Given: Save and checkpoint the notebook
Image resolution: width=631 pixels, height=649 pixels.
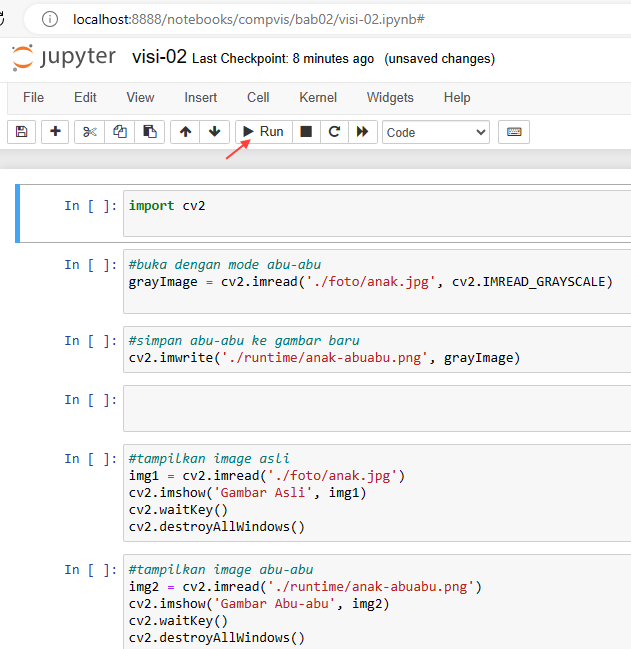Looking at the screenshot, I should click(22, 132).
